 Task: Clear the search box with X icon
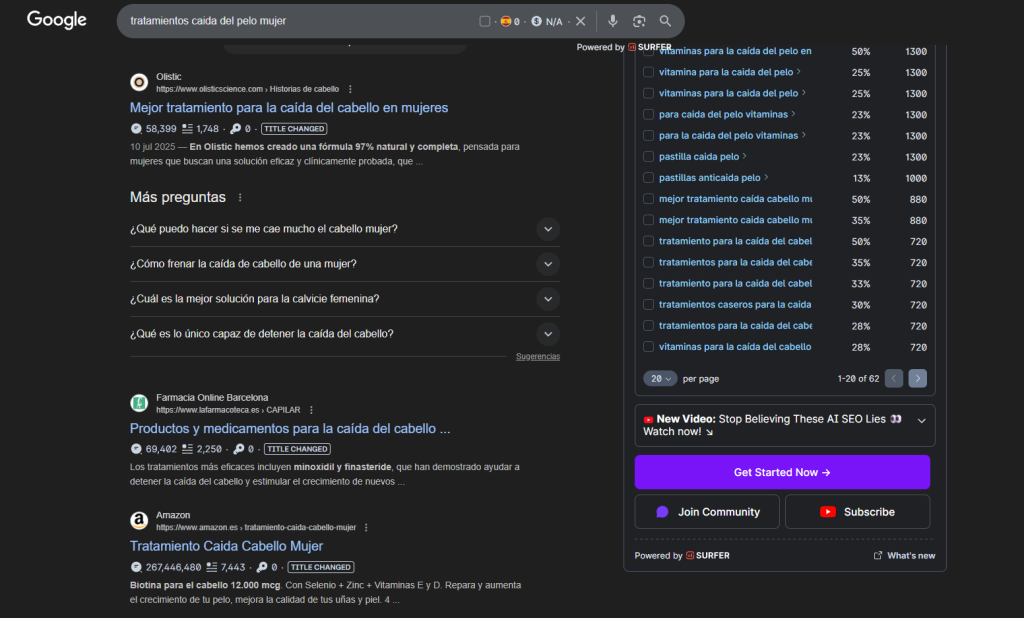580,21
